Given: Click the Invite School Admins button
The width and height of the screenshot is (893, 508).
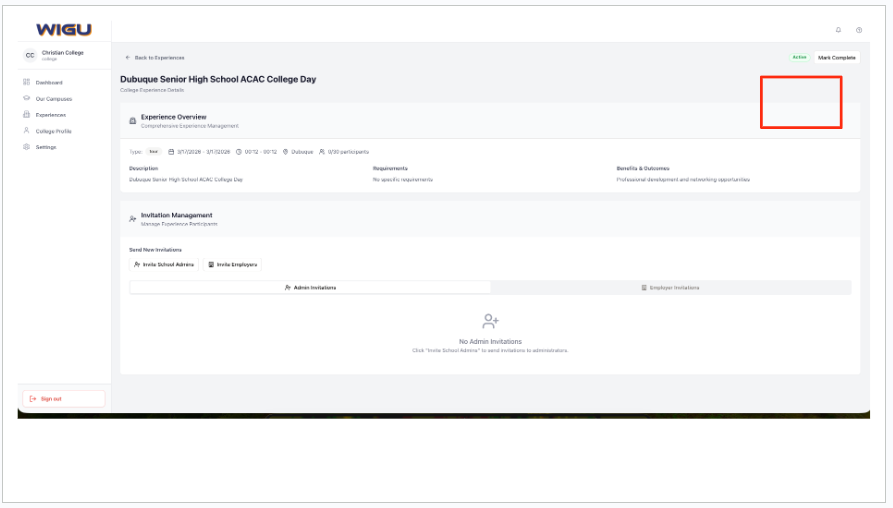Looking at the screenshot, I should point(164,265).
